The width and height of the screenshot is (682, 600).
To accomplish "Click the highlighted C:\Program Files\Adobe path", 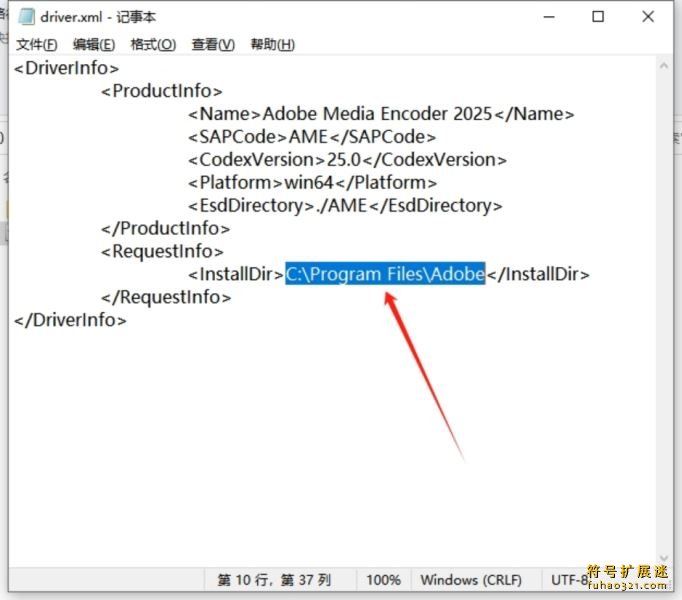I will pos(385,274).
